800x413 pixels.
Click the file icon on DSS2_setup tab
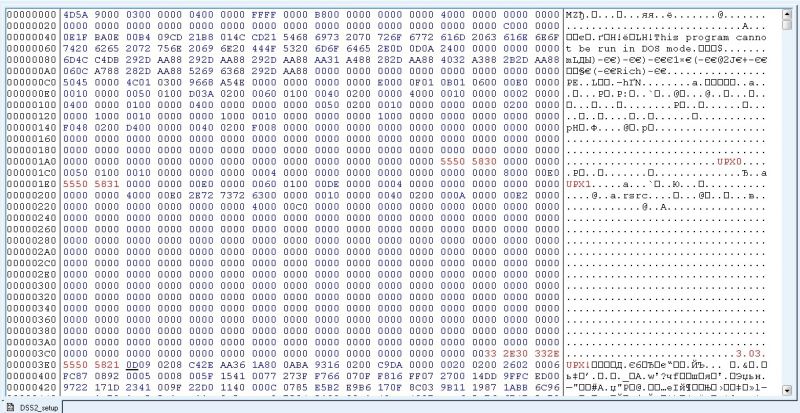(x=10, y=407)
